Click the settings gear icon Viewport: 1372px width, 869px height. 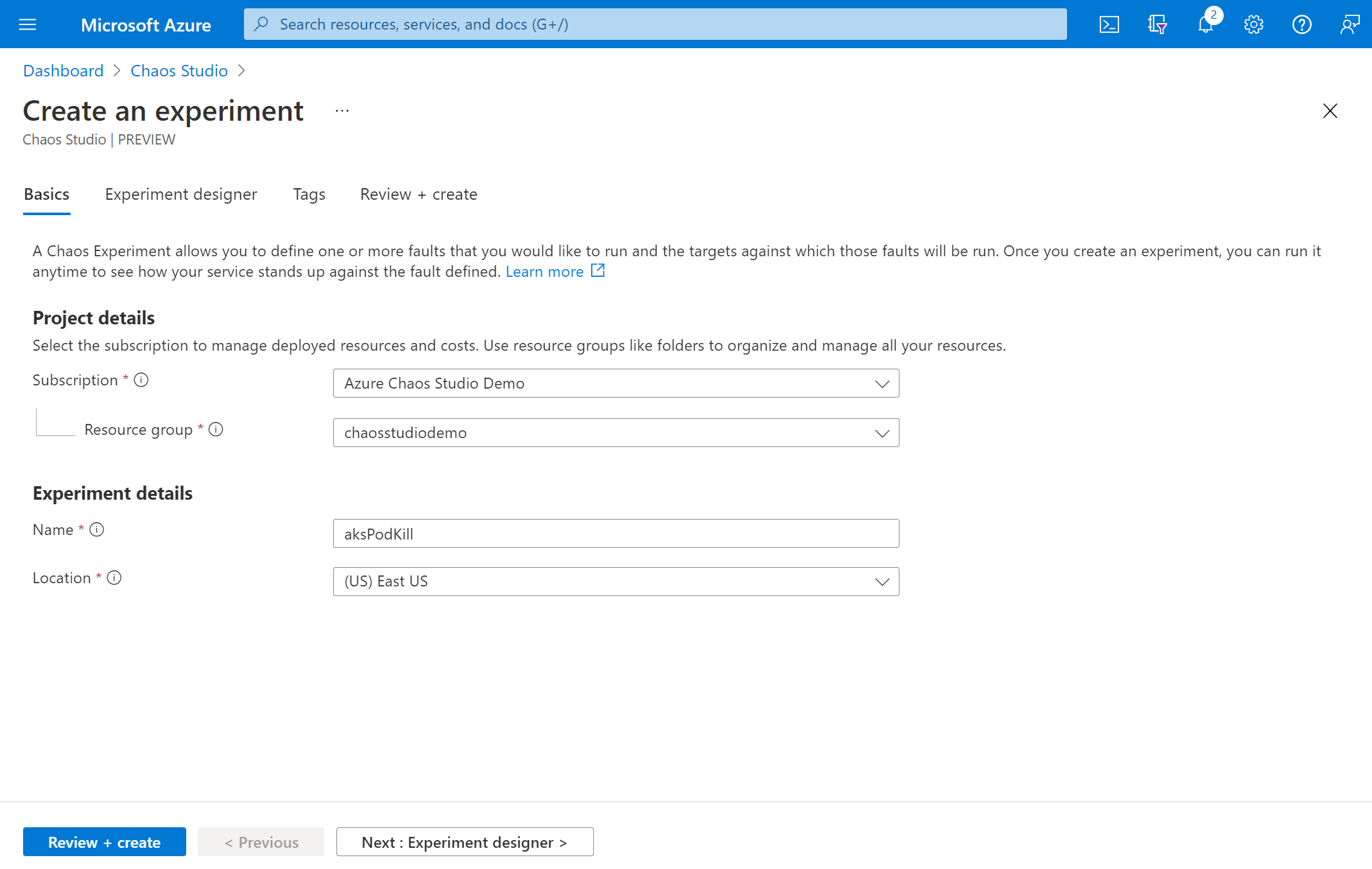coord(1254,24)
